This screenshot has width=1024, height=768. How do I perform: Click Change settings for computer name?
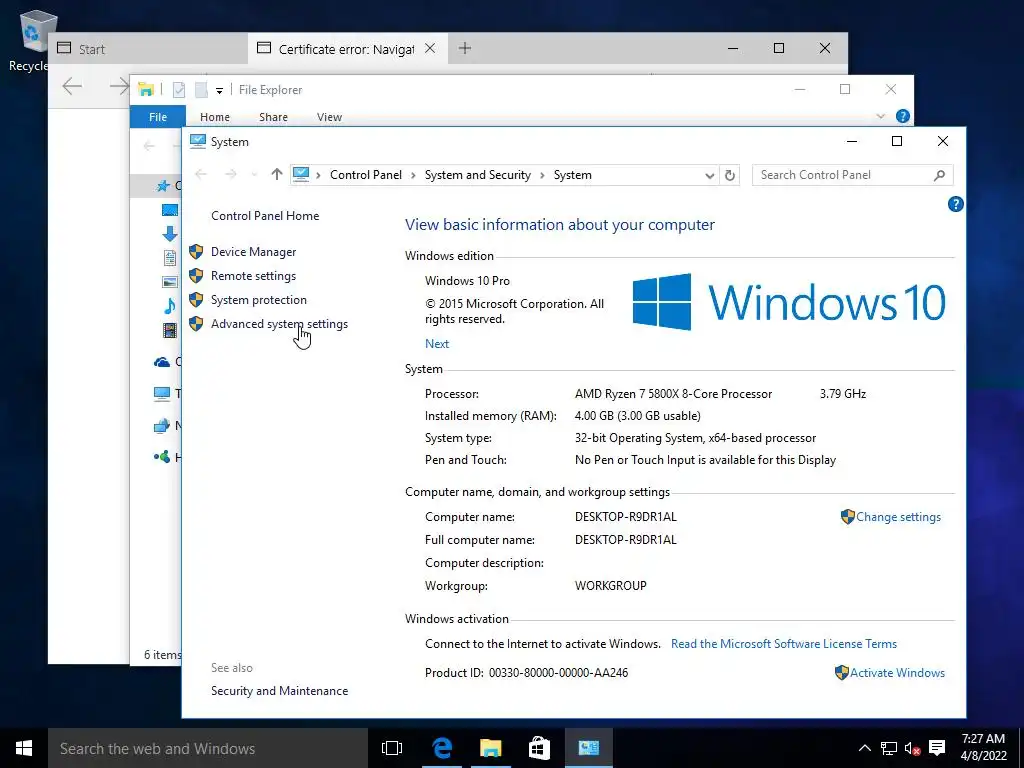coord(898,517)
